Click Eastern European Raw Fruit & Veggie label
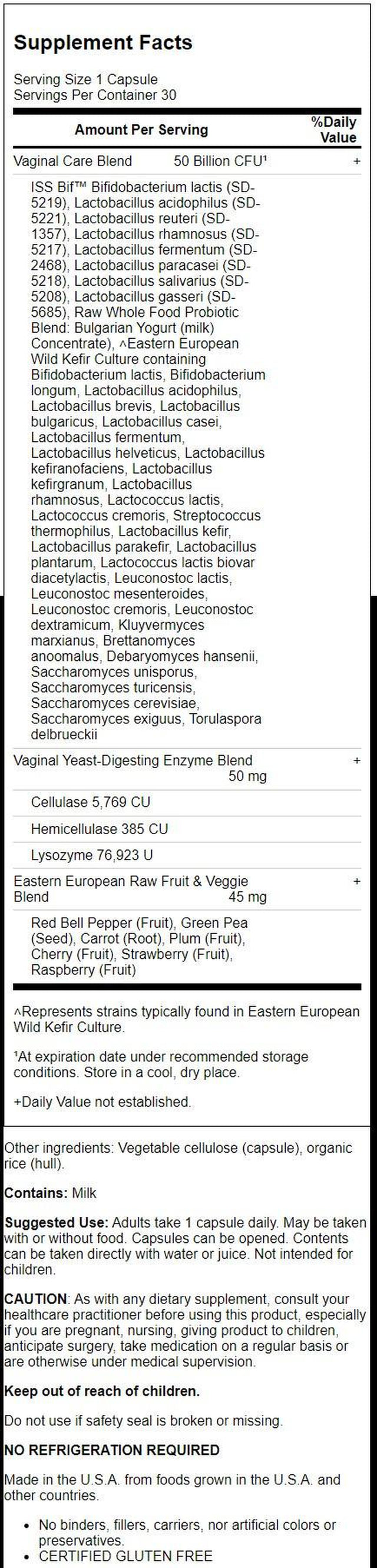The height and width of the screenshot is (1568, 377). point(130,881)
